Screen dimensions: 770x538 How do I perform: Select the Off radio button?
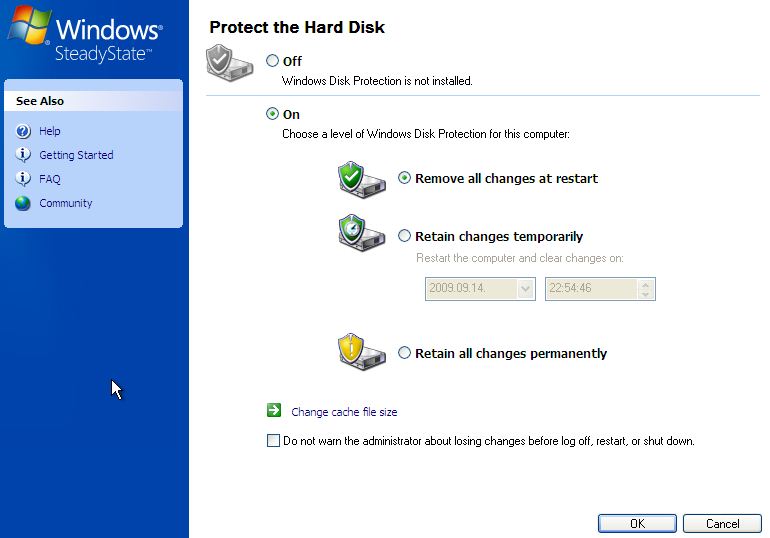(273, 61)
